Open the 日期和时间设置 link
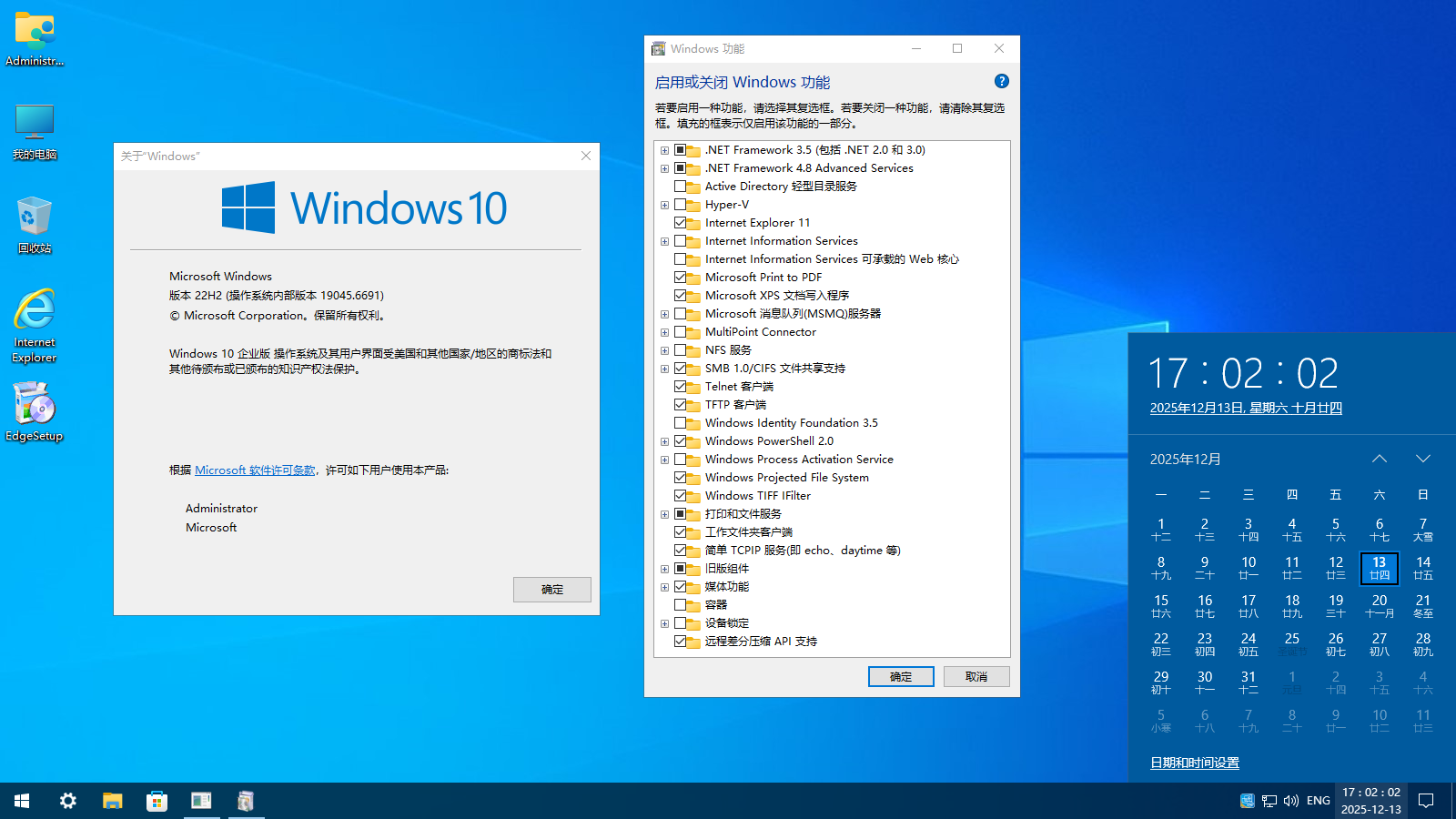The image size is (1456, 819). click(1195, 763)
